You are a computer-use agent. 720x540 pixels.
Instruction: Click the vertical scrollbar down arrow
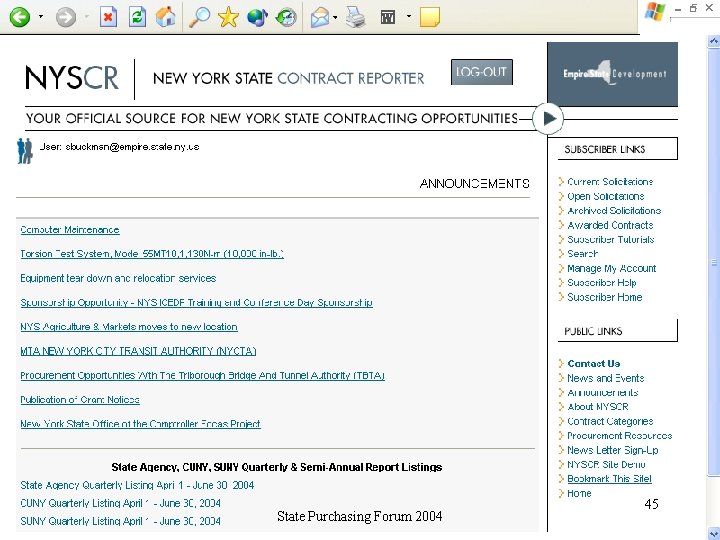pos(714,533)
